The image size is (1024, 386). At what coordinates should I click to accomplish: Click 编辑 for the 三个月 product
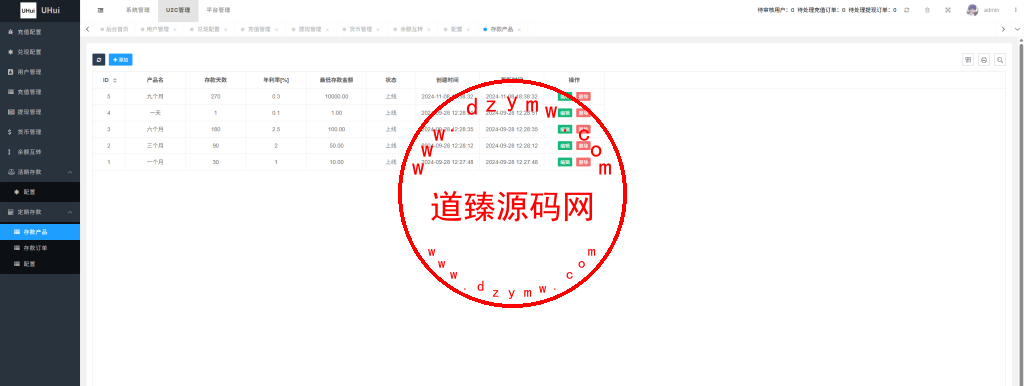coord(565,146)
